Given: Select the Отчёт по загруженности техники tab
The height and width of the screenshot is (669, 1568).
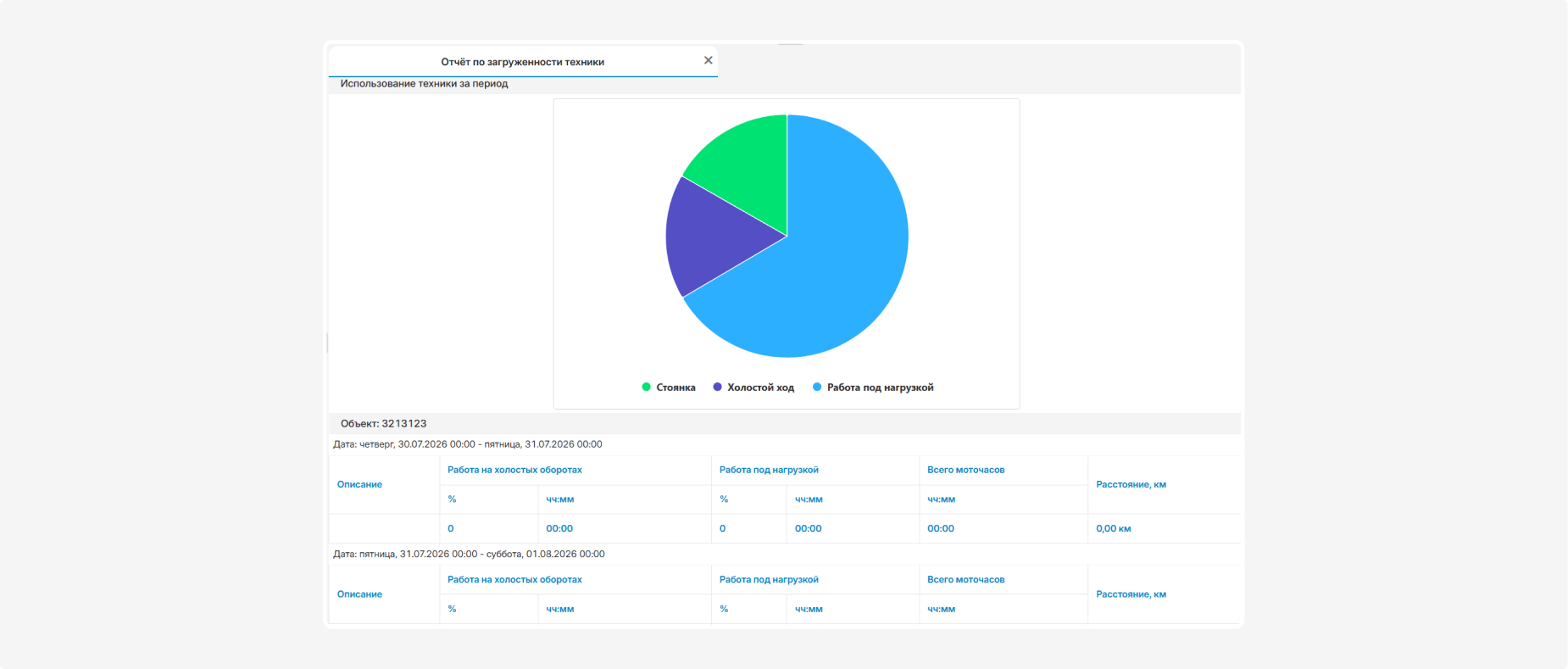Looking at the screenshot, I should click(522, 62).
